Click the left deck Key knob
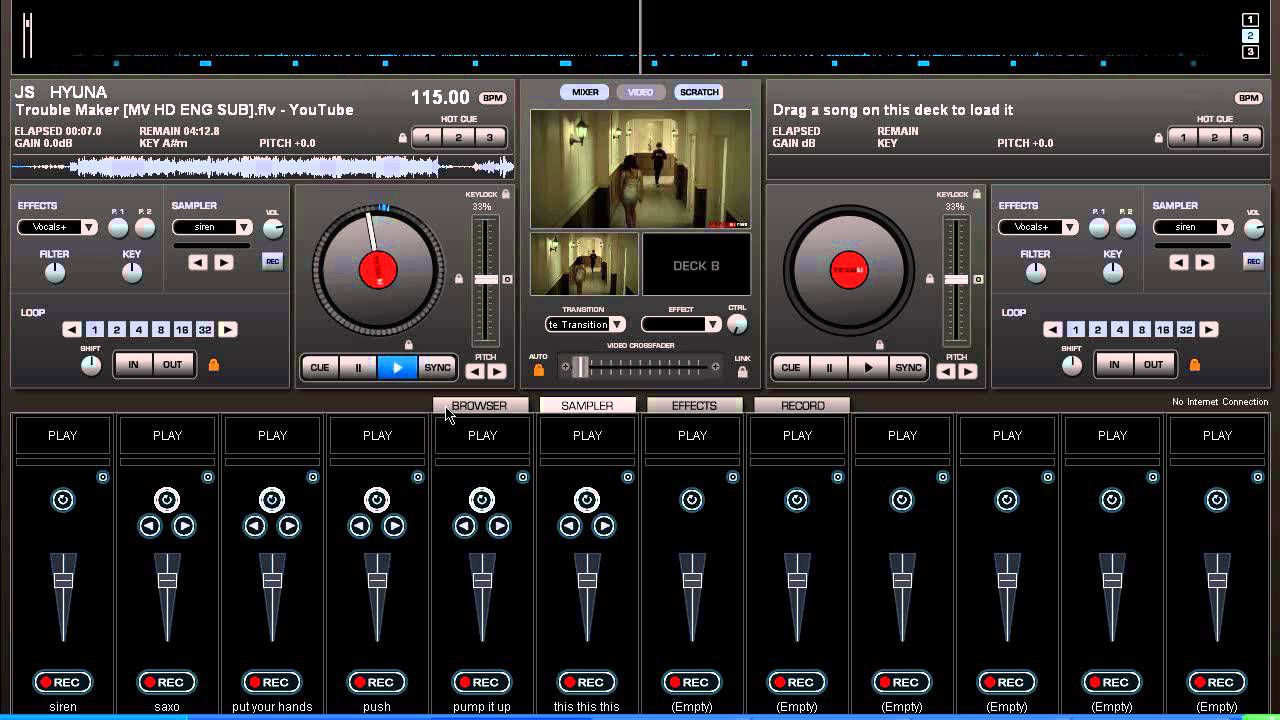Screen dimensions: 1280x720 click(132, 272)
